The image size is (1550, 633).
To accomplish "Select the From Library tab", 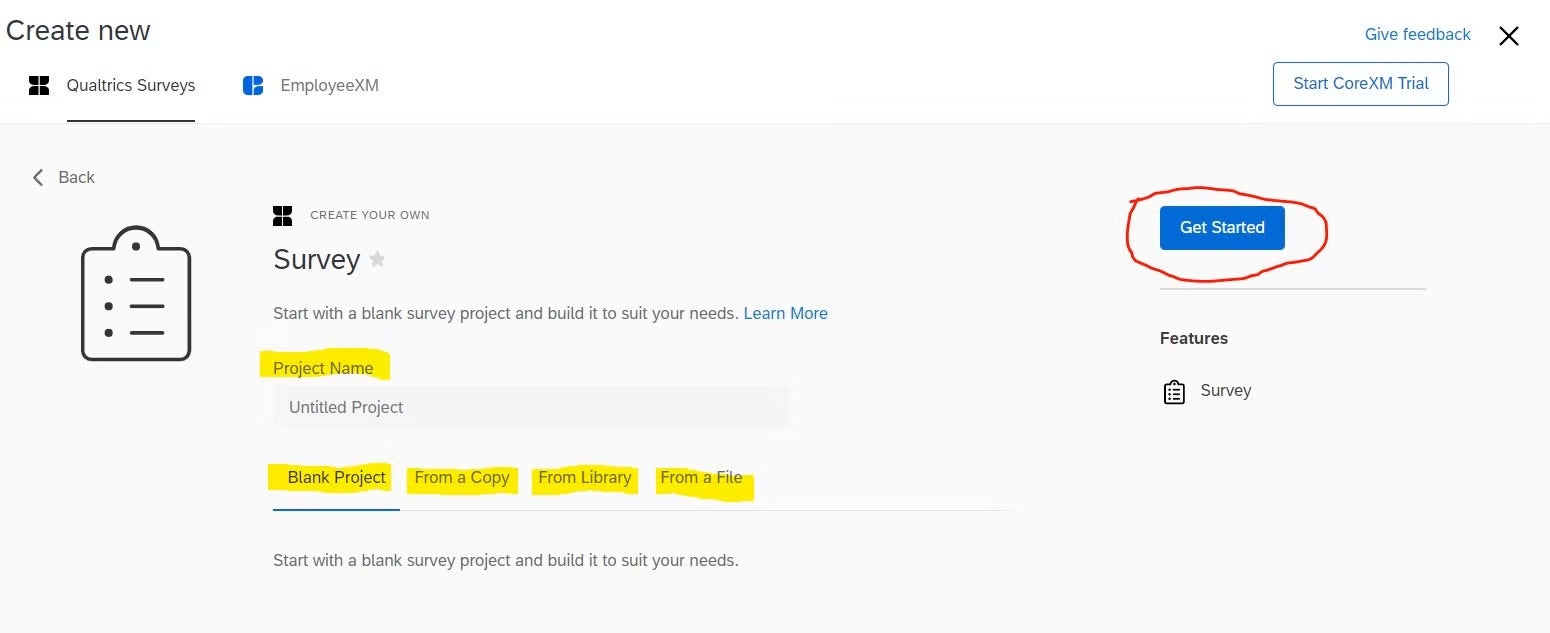I will pyautogui.click(x=585, y=477).
